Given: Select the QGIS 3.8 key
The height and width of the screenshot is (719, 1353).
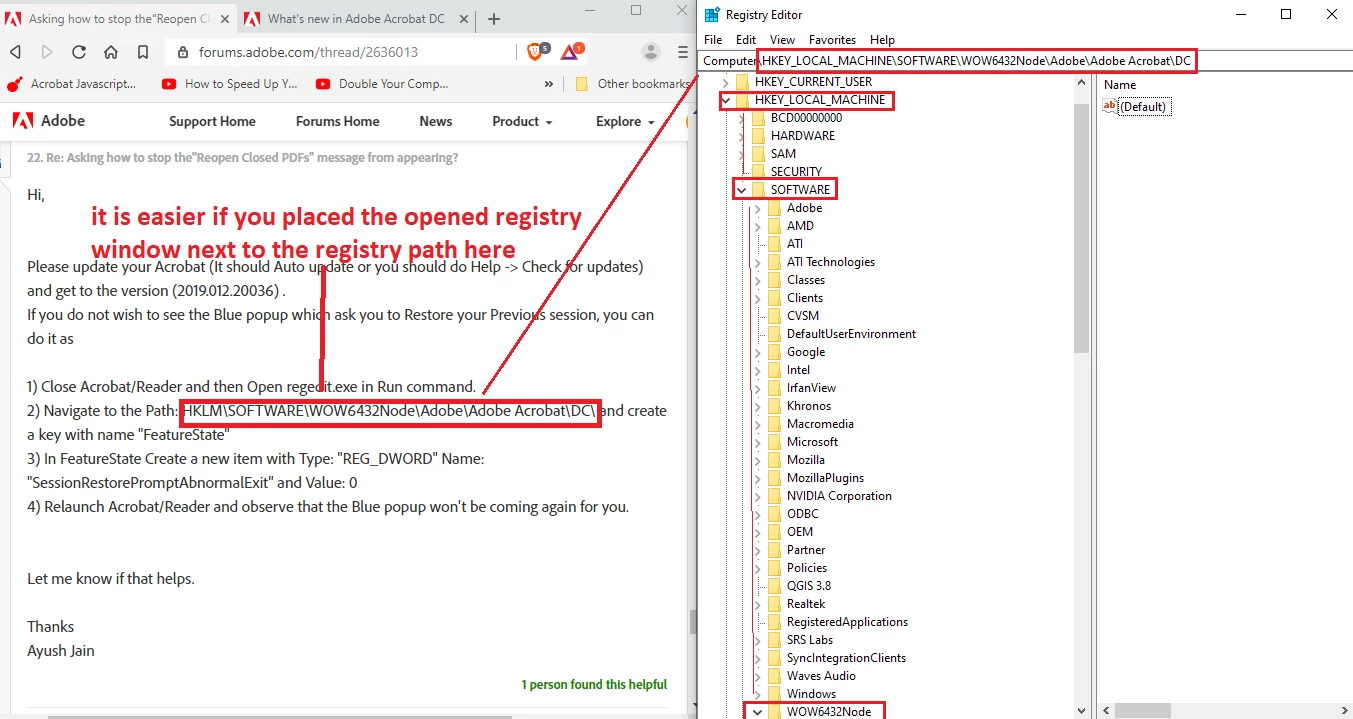Looking at the screenshot, I should [808, 586].
